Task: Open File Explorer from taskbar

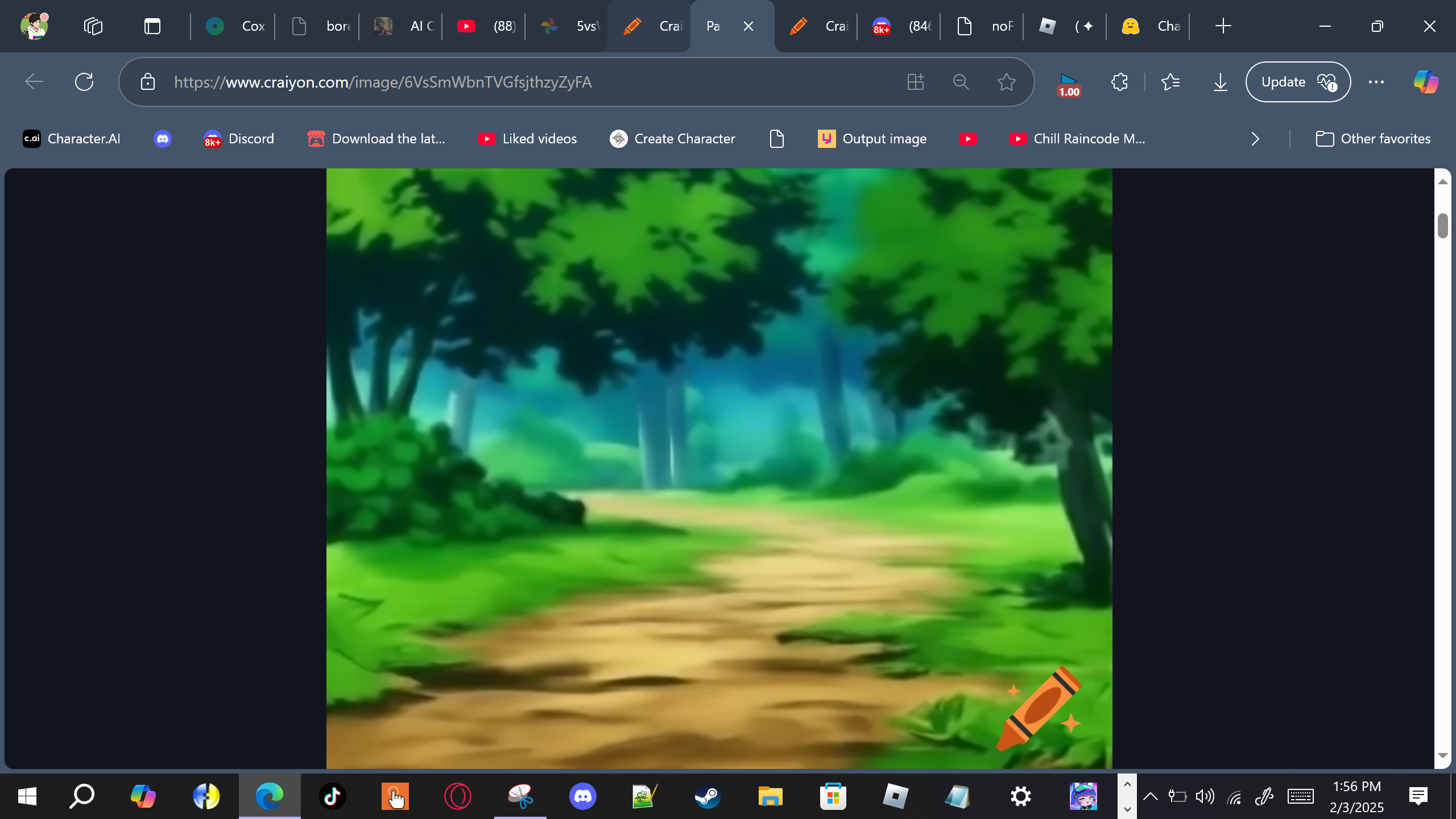Action: pyautogui.click(x=770, y=796)
